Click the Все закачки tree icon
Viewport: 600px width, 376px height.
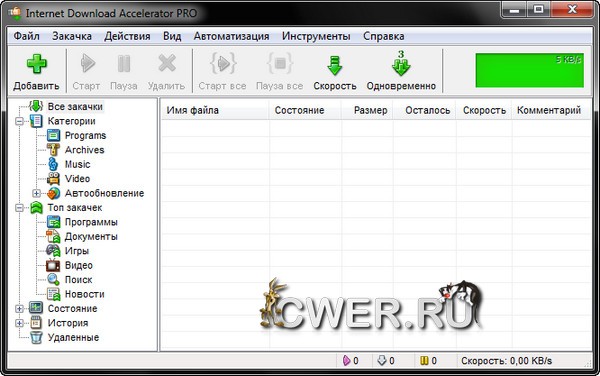pyautogui.click(x=36, y=106)
